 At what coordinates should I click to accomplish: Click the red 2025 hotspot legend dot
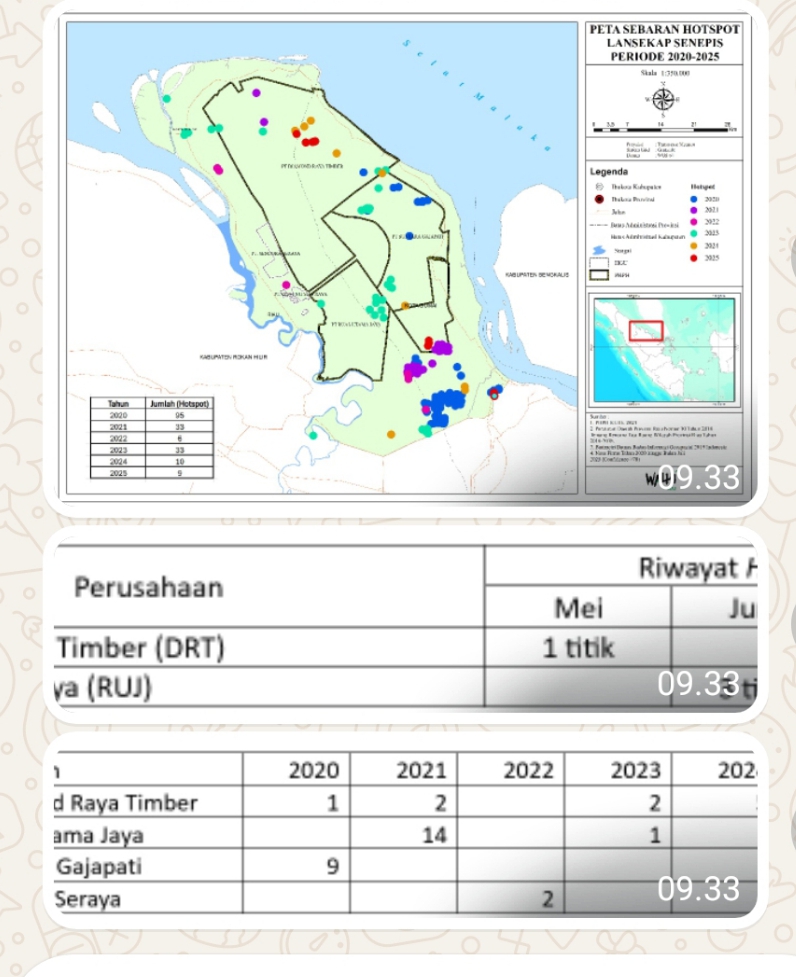(695, 258)
